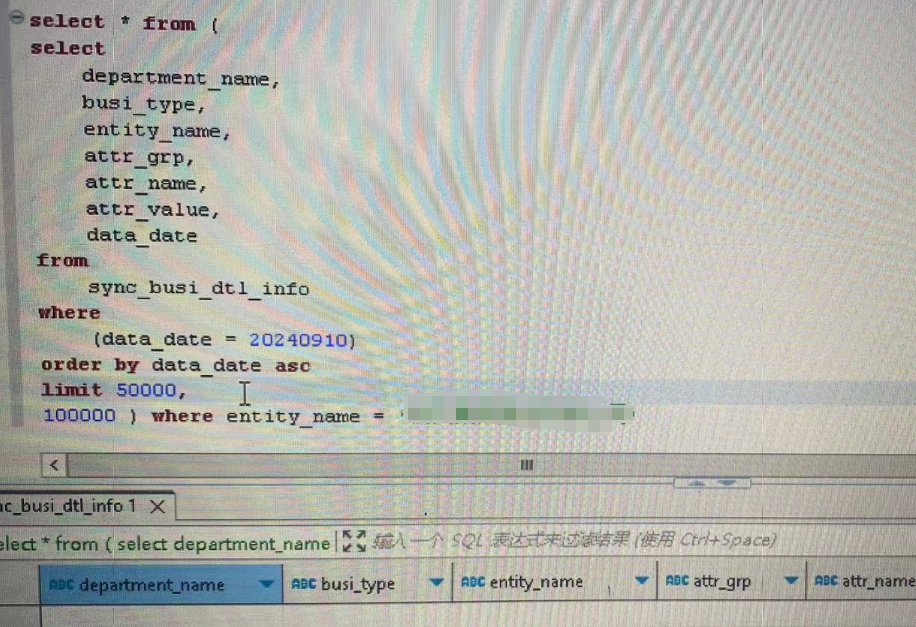916x627 pixels.
Task: Click the 'order by data_date asc' line
Action: [176, 365]
